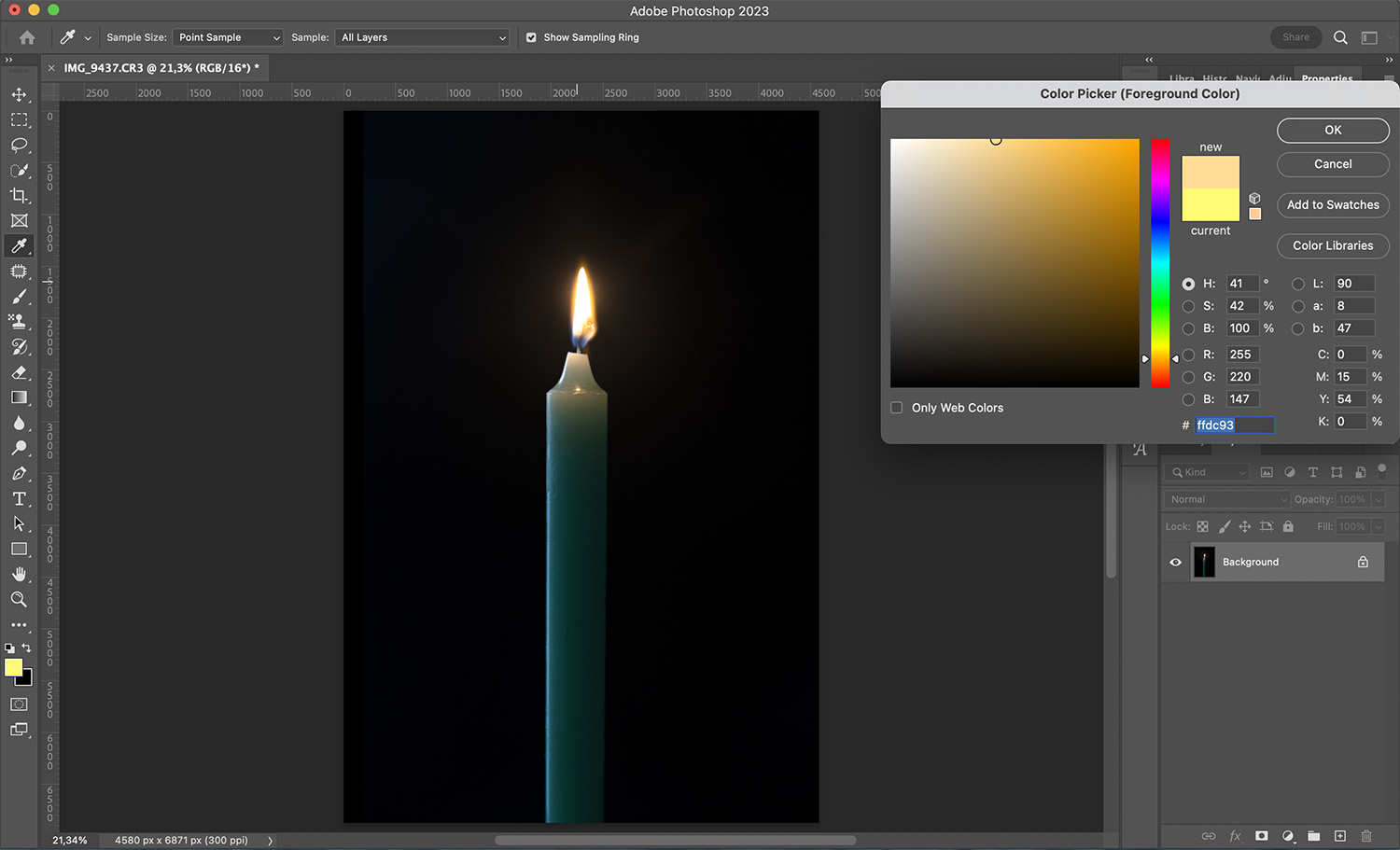Select the Frame tool
The width and height of the screenshot is (1400, 850).
[x=19, y=221]
